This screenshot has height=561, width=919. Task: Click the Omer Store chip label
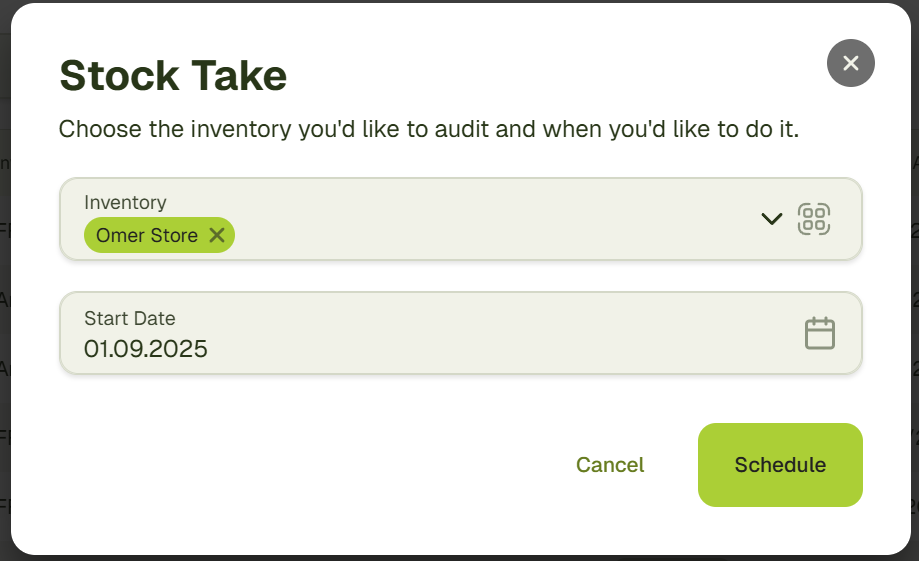(x=147, y=236)
